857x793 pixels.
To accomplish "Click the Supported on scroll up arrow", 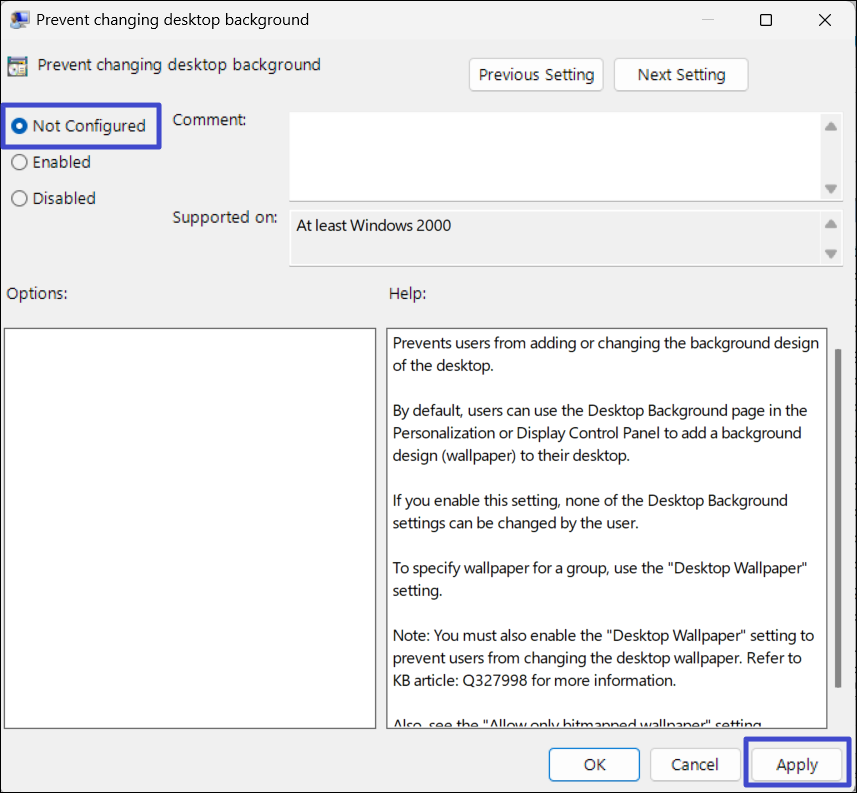I will click(830, 225).
